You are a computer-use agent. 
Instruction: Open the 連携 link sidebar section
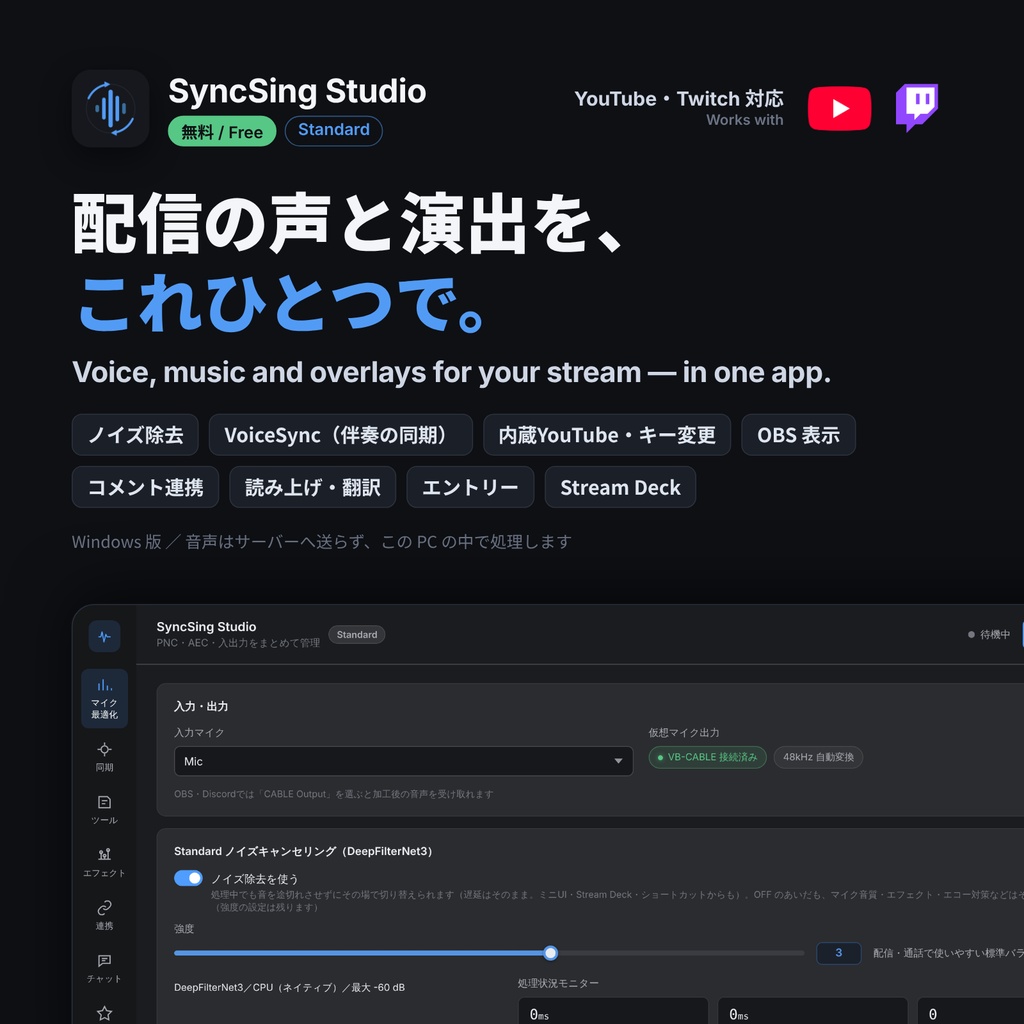(104, 916)
